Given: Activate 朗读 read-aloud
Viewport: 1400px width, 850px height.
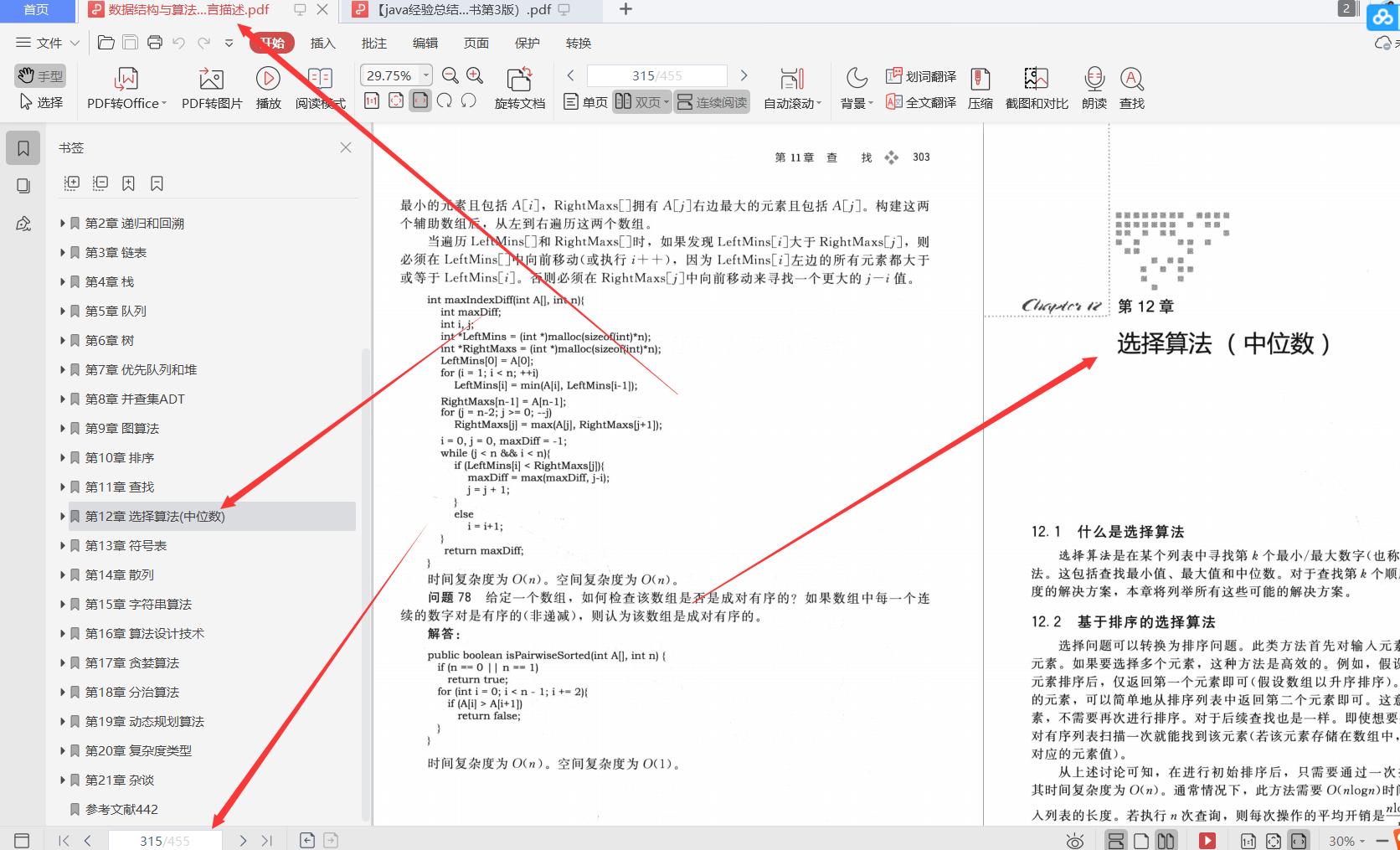Looking at the screenshot, I should tap(1093, 87).
